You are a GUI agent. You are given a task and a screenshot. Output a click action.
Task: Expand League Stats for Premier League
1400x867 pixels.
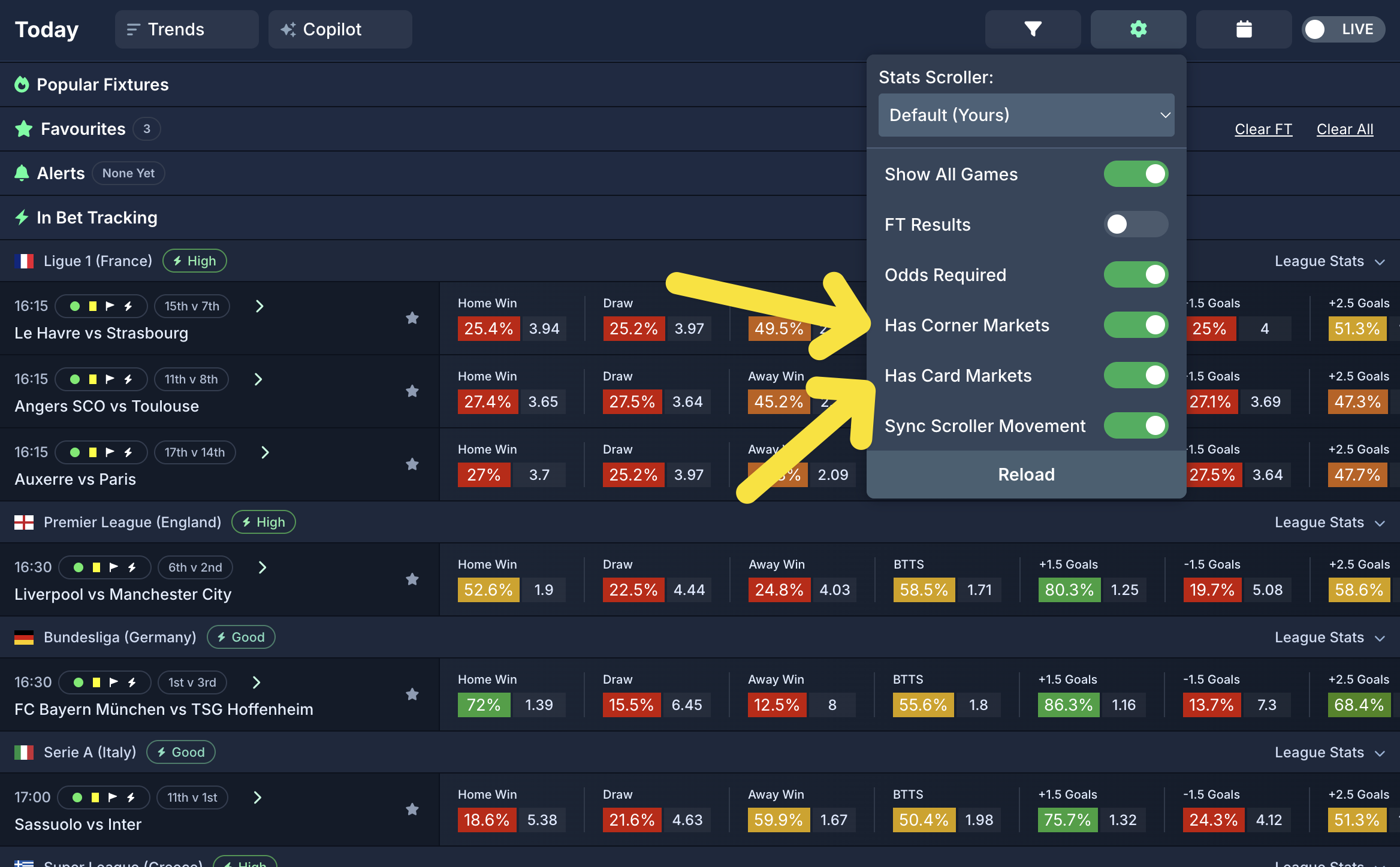point(1329,522)
